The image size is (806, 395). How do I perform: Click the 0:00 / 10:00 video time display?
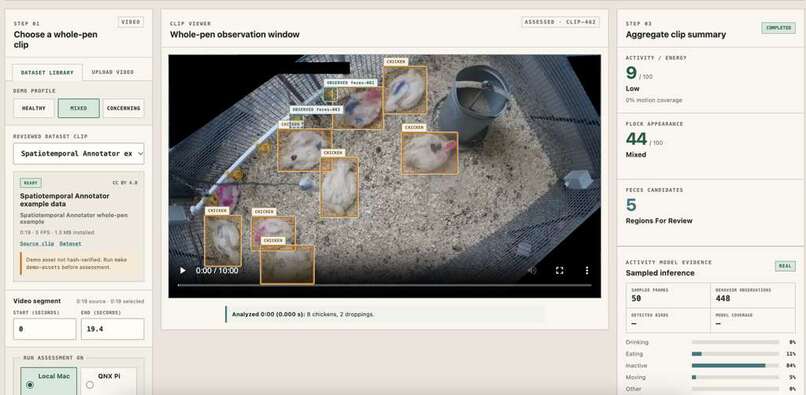click(217, 271)
